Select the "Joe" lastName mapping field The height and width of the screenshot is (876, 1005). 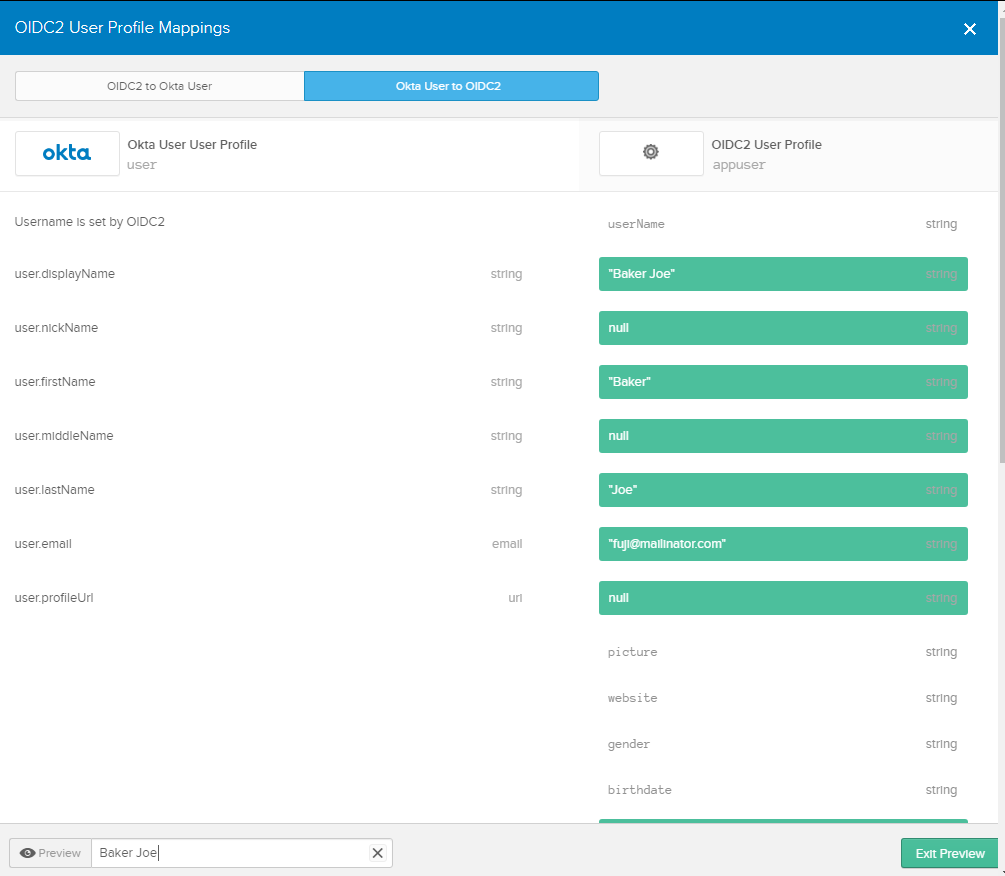[783, 490]
